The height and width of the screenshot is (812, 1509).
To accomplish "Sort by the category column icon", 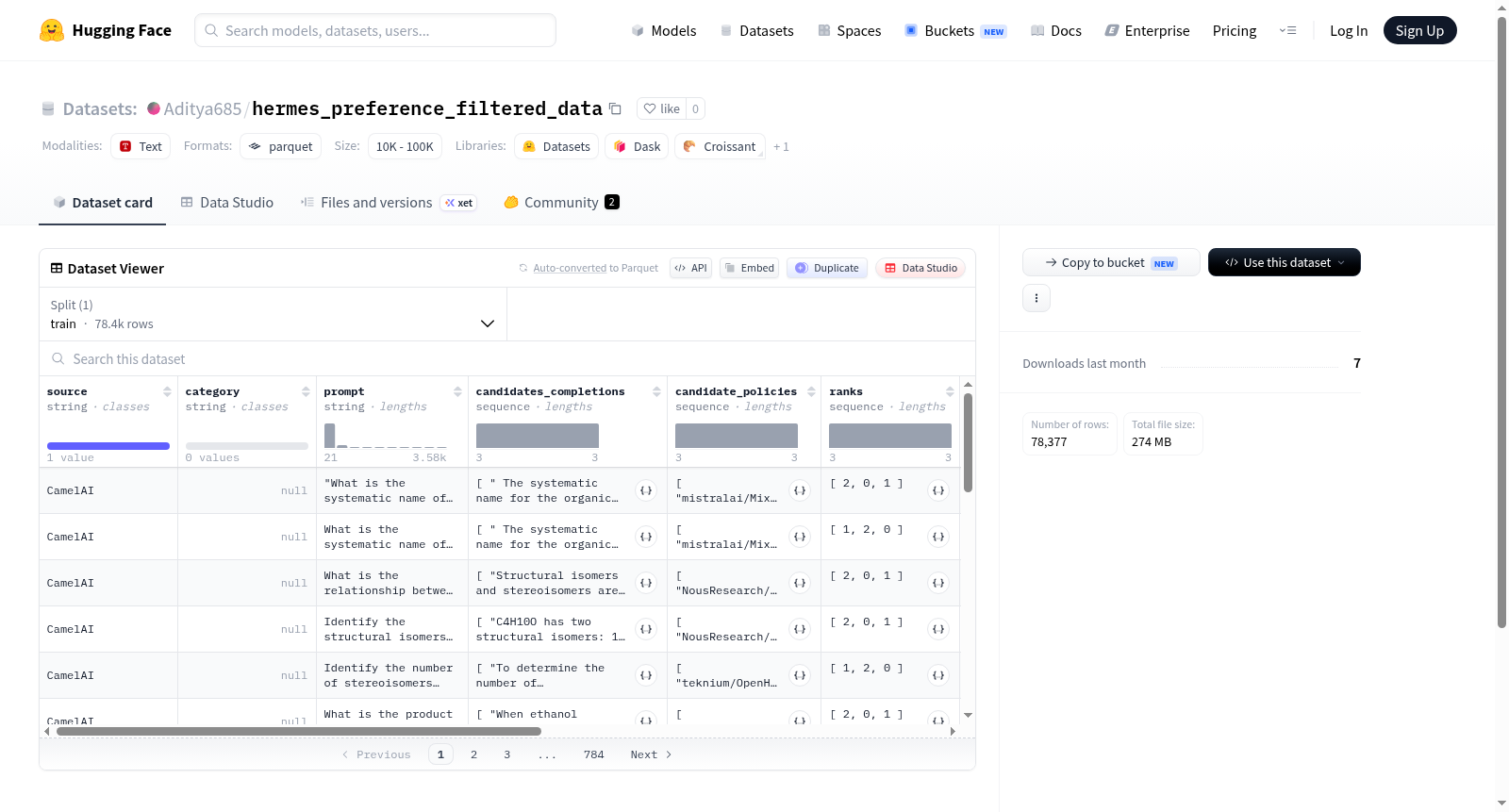I will click(306, 391).
